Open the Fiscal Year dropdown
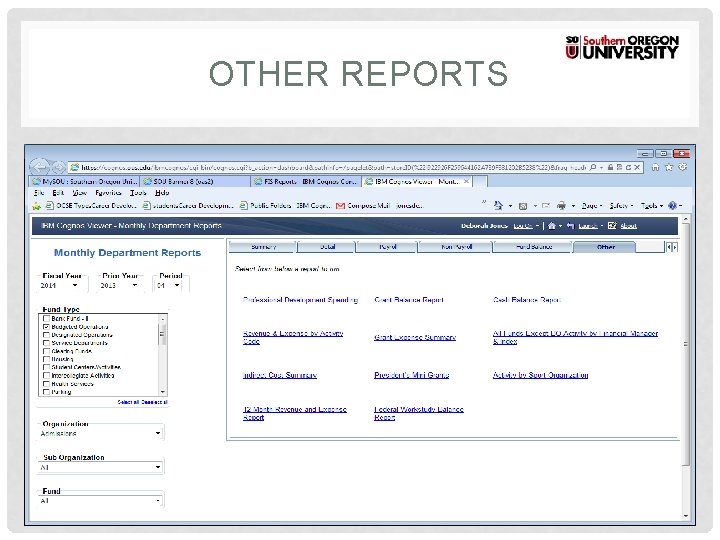The image size is (720, 540). tap(60, 285)
